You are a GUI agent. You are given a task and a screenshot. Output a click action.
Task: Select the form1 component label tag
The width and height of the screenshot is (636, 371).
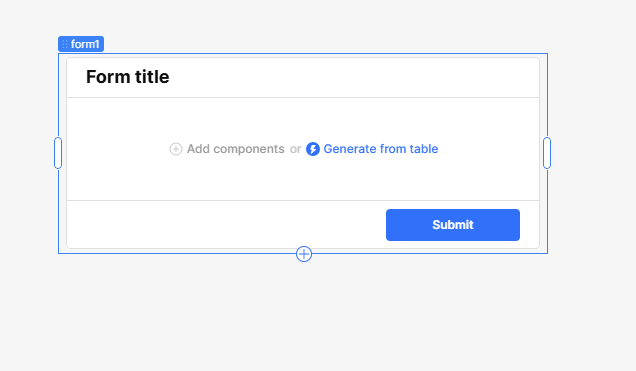tap(81, 44)
